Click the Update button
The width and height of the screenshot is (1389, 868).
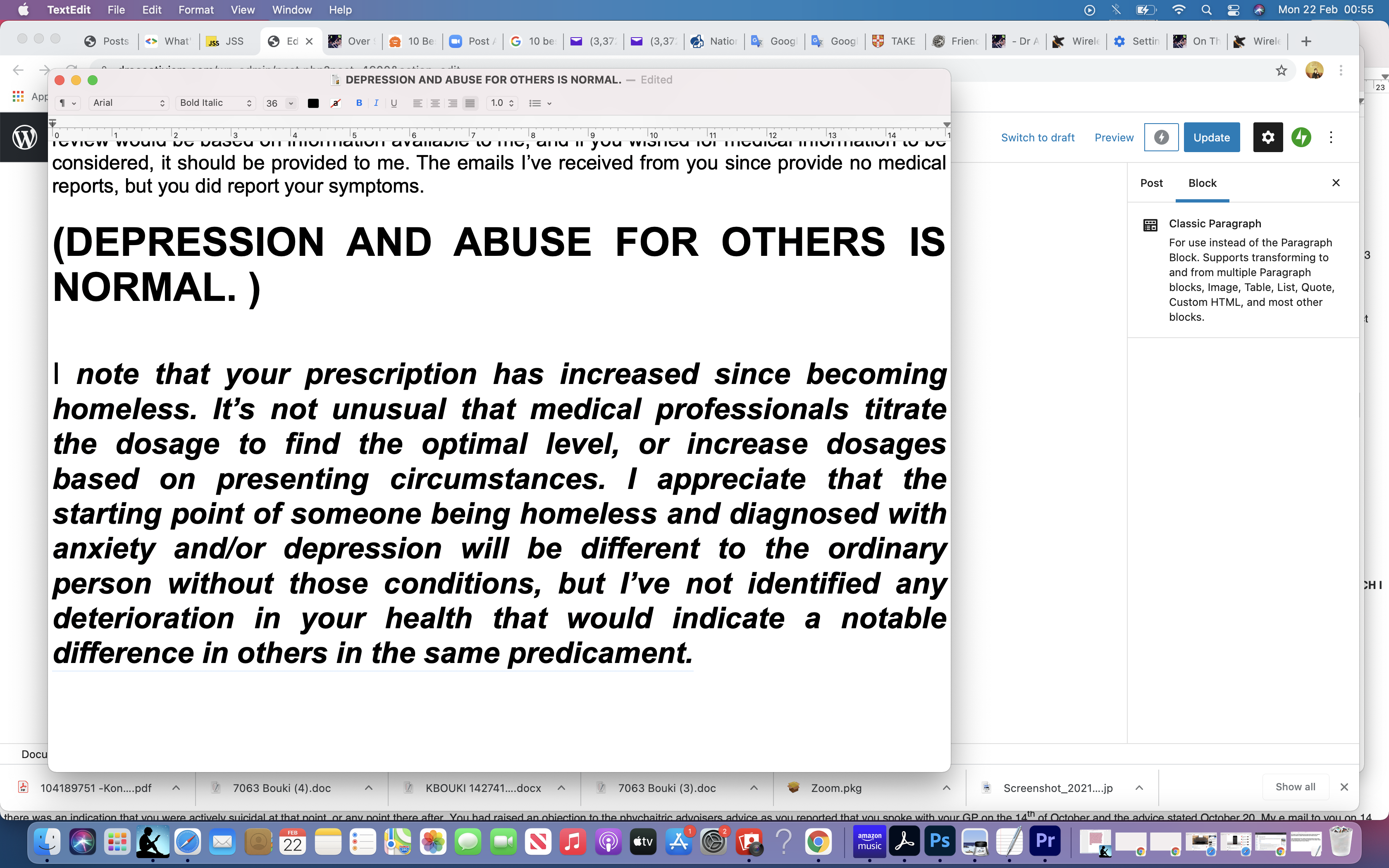coord(1211,137)
